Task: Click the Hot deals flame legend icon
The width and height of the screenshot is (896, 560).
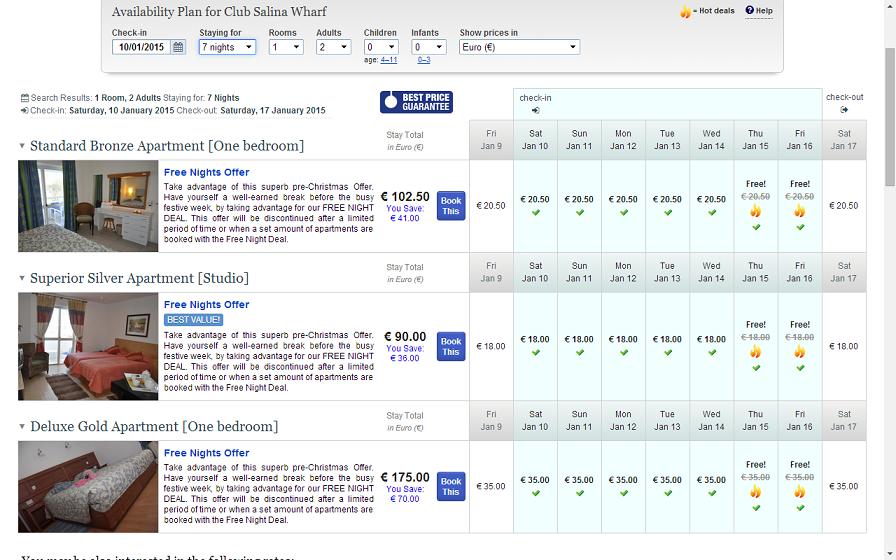Action: point(685,11)
